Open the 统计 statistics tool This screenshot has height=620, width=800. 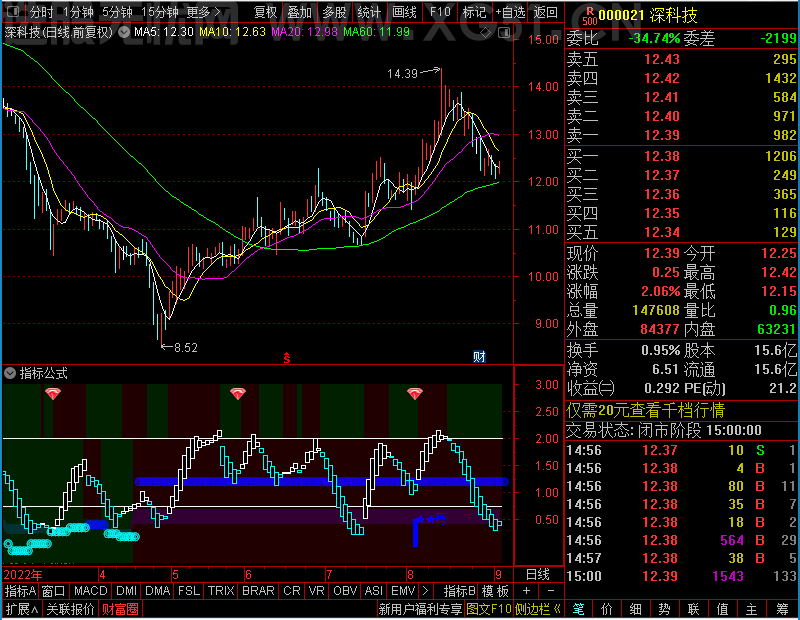[369, 12]
